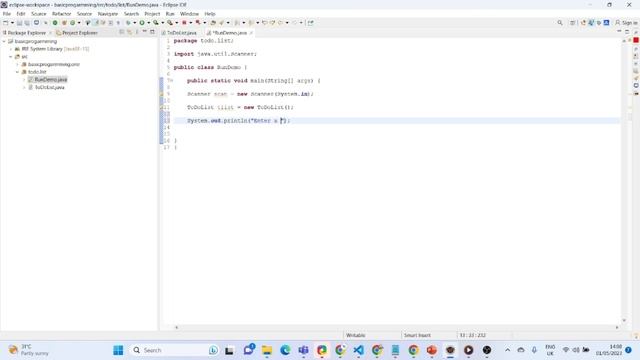
Task: Open the Edit menu
Action: click(21, 14)
